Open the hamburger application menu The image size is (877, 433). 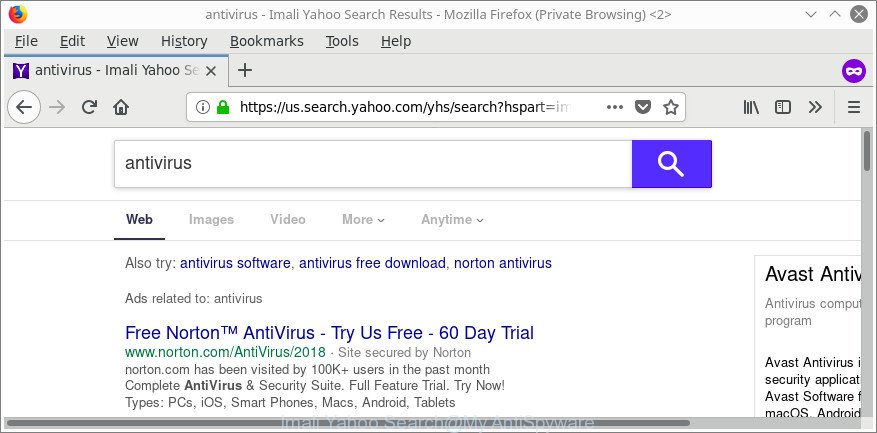pyautogui.click(x=854, y=107)
